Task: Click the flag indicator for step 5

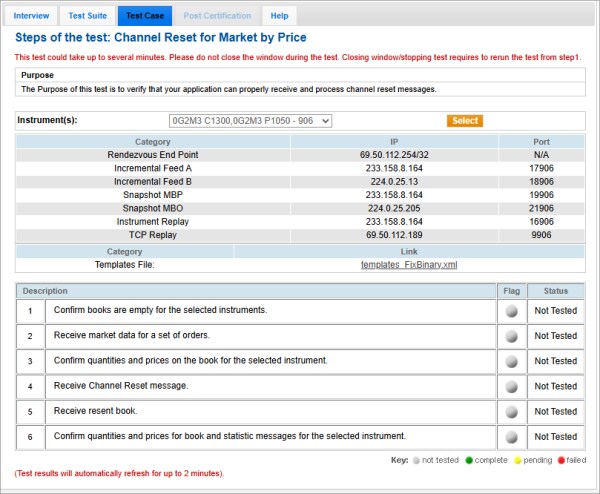Action: coord(511,411)
